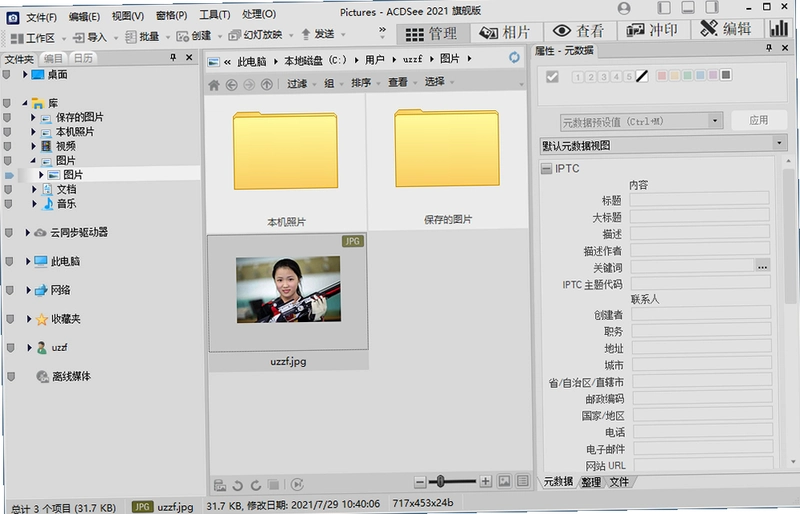Open the 工具(T) menu
The height and width of the screenshot is (514, 800).
214,15
